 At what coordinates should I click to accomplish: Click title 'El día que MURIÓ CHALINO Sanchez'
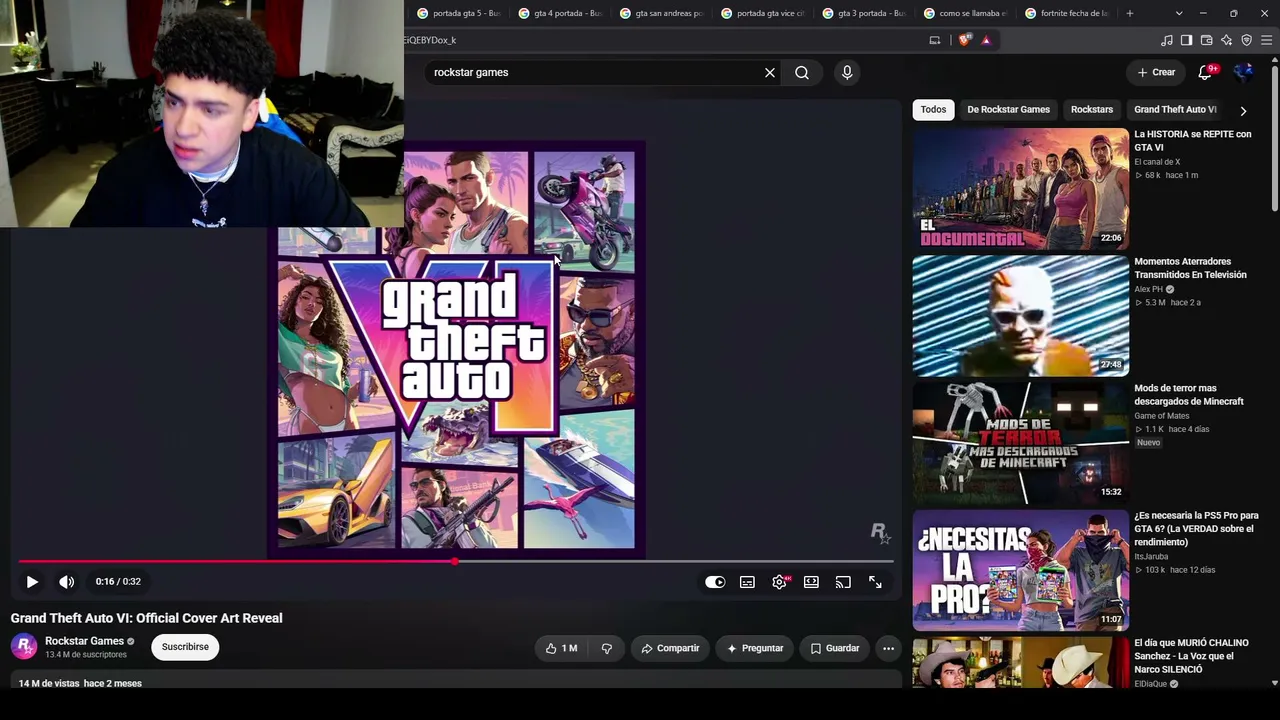1191,656
